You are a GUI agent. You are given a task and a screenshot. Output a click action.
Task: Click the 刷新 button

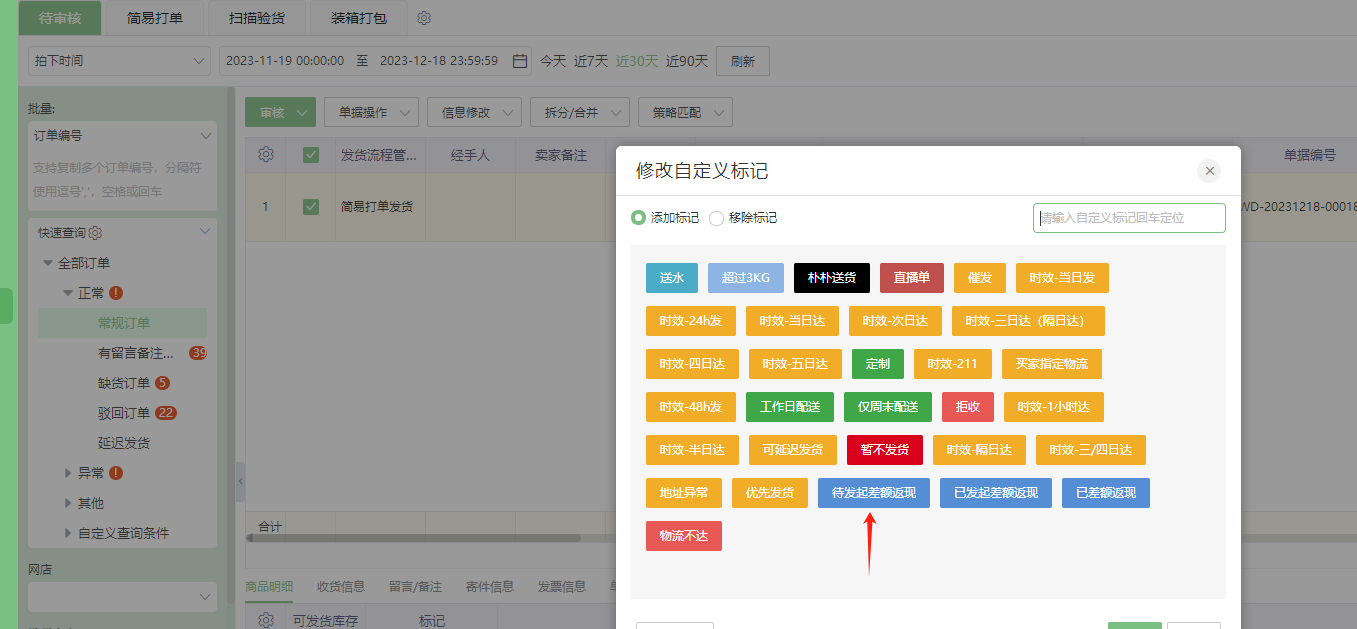coord(742,61)
